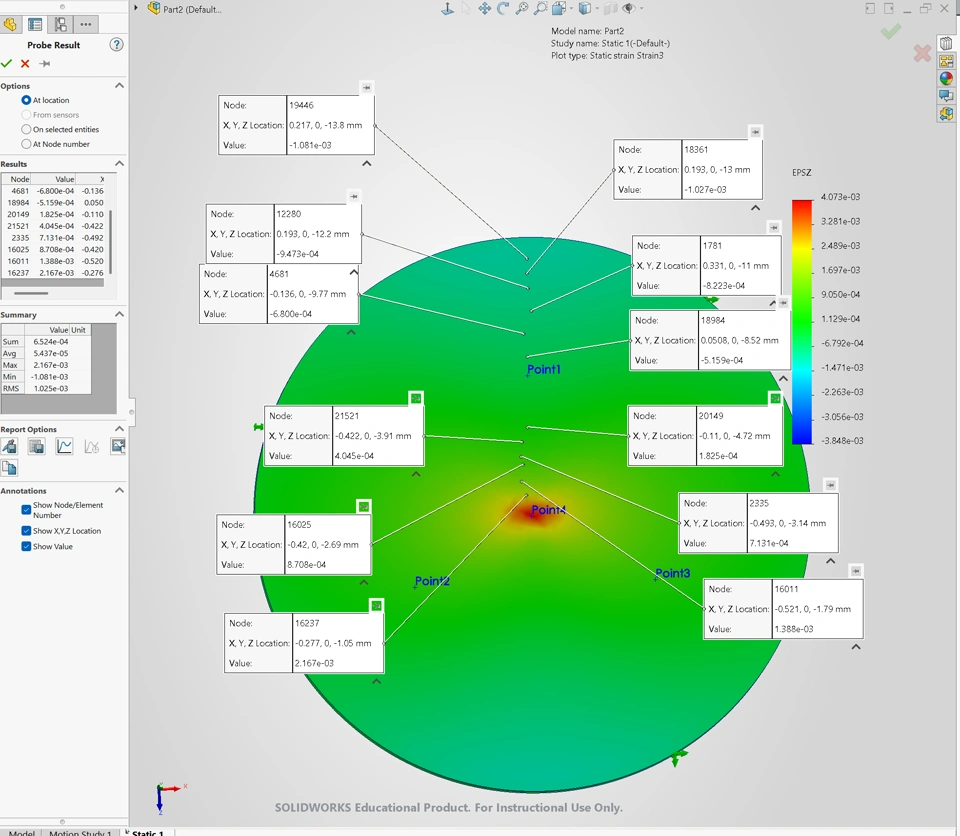Open the View Palette task pane tab
Screen dimensions: 960x836
(947, 61)
